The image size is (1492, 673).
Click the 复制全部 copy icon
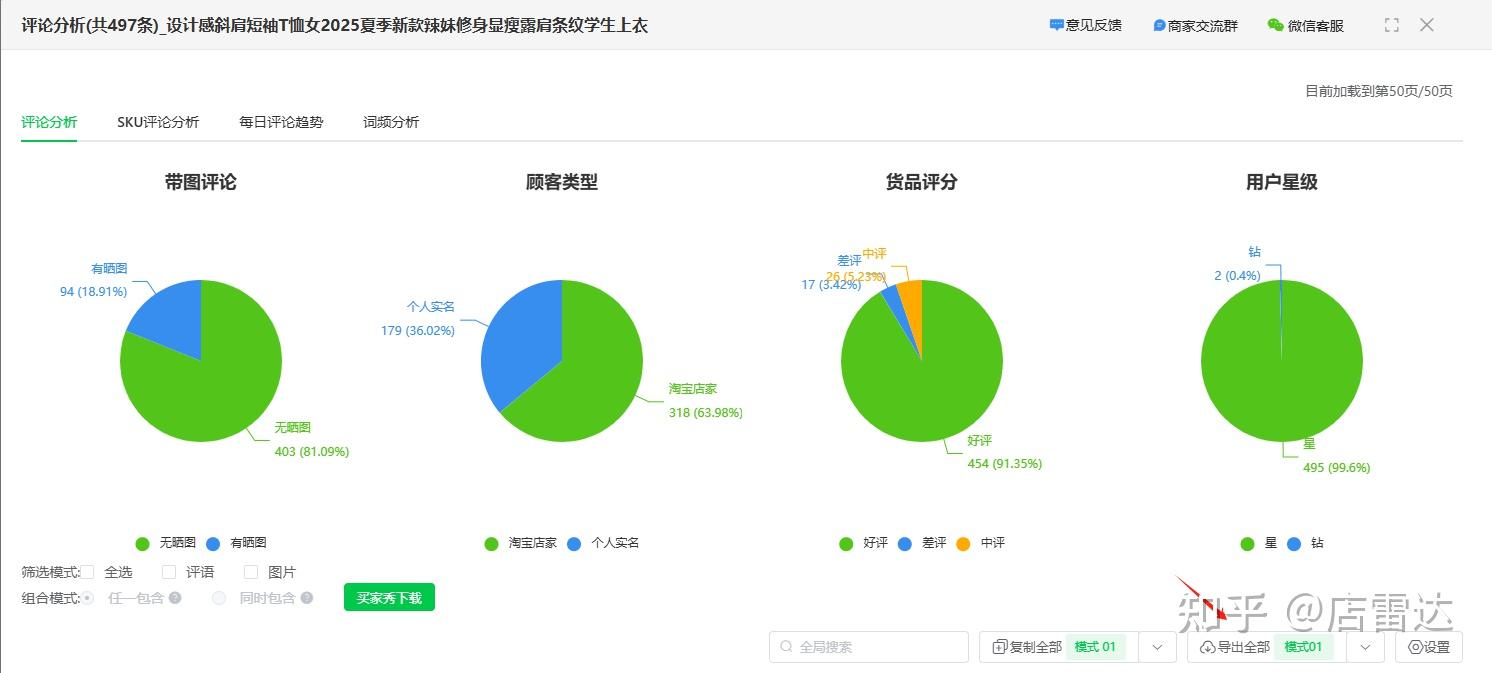click(x=999, y=647)
